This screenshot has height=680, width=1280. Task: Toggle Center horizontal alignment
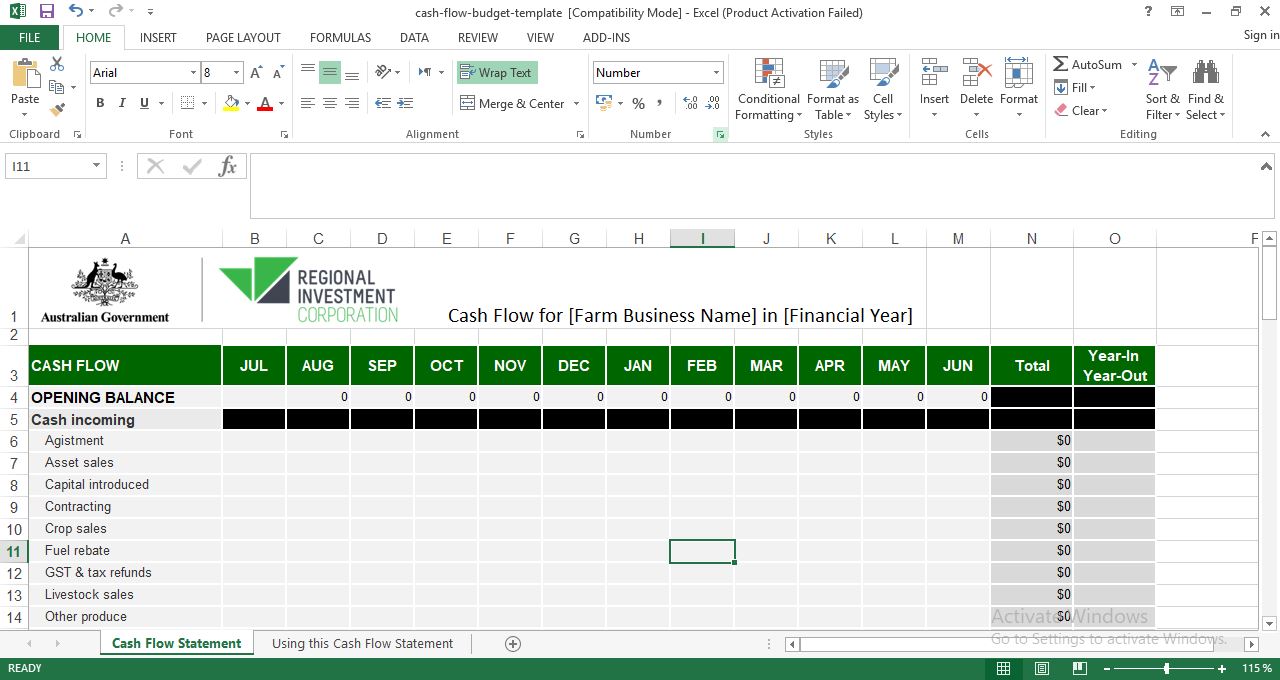pos(329,103)
